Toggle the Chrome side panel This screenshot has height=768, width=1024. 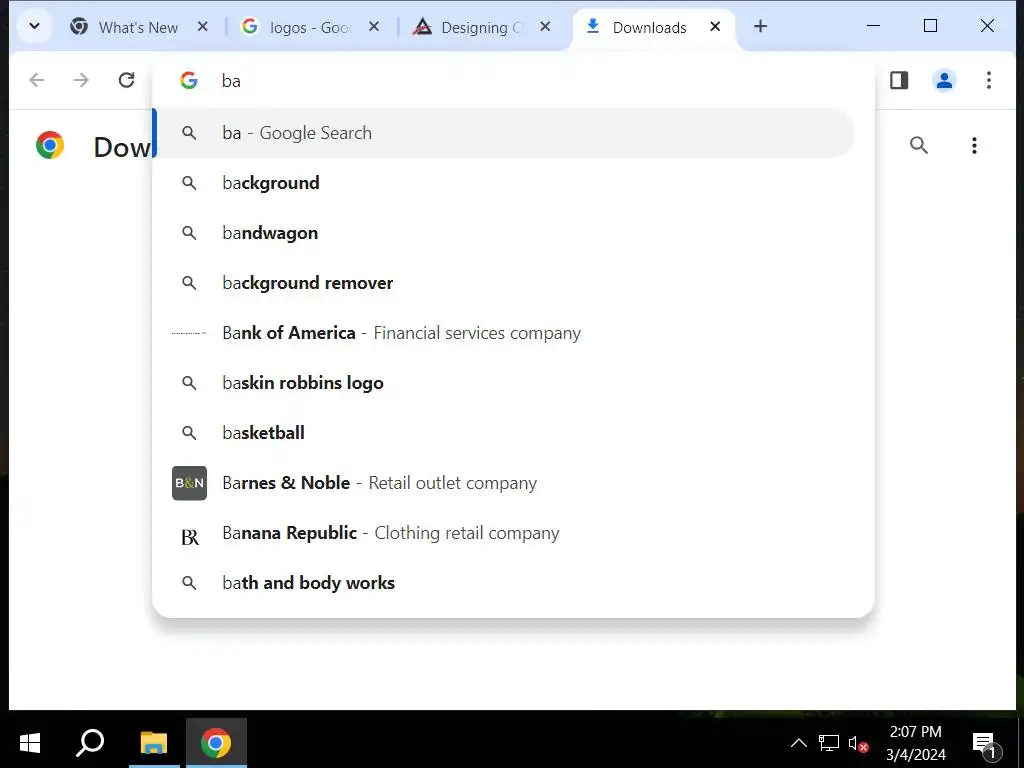899,80
